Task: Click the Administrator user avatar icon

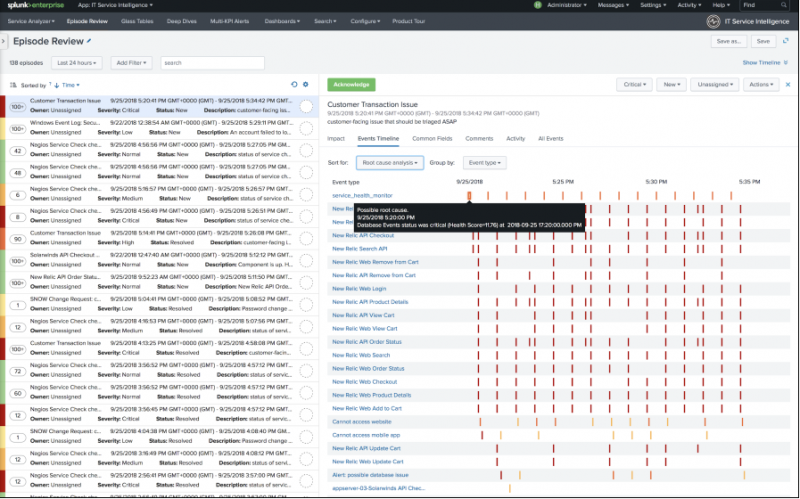Action: point(537,5)
